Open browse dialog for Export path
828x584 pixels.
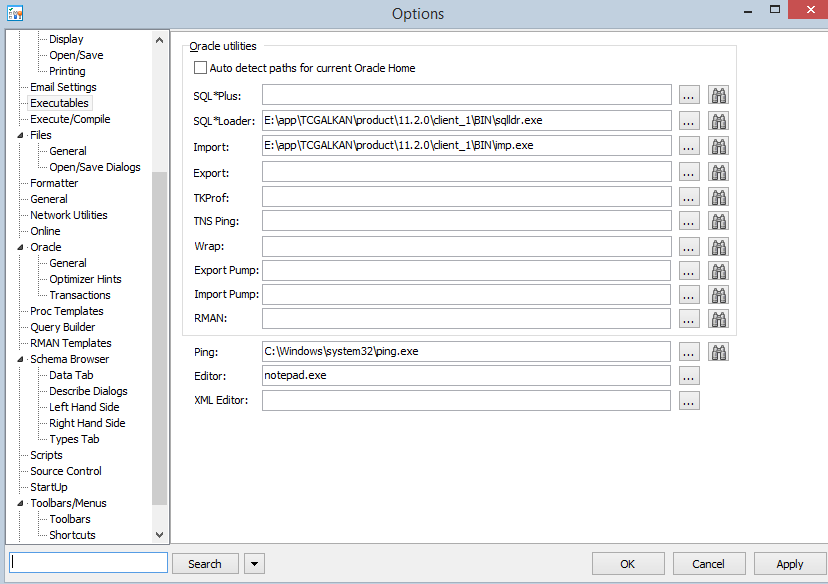coord(689,172)
